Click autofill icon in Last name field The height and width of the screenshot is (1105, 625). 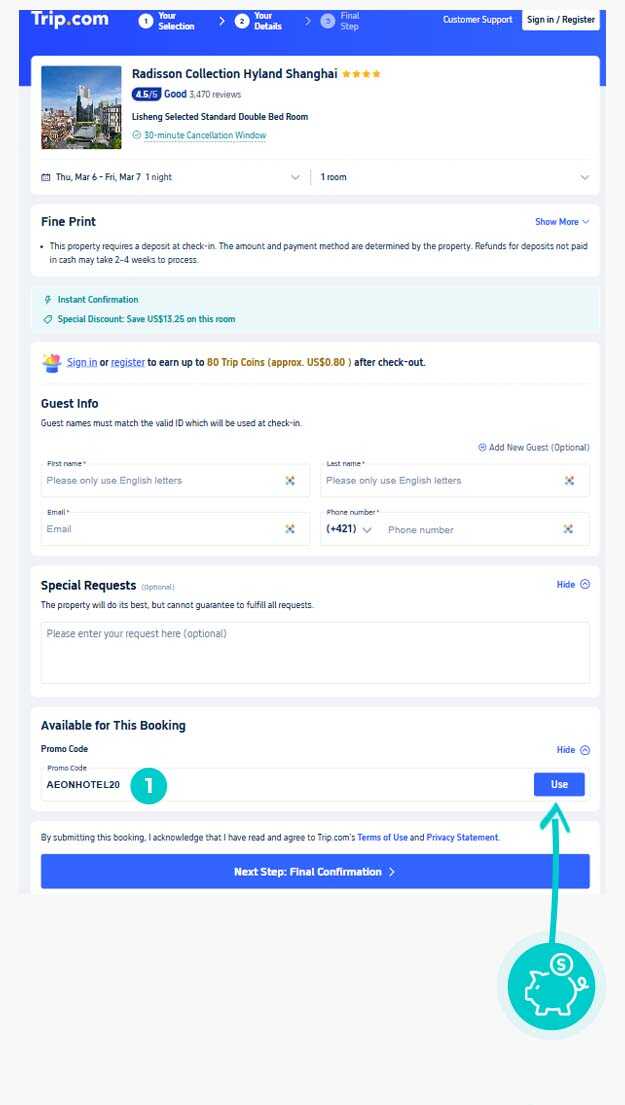(x=569, y=481)
